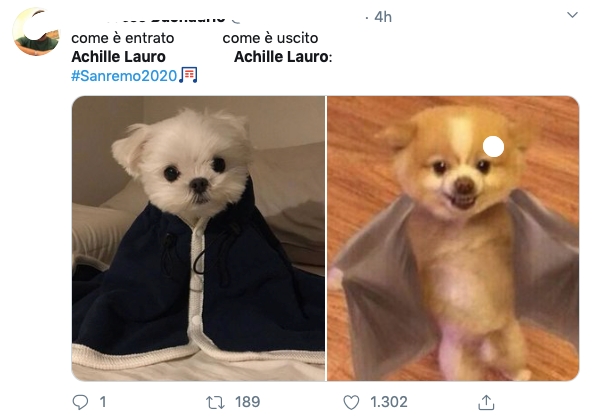Click the 4h timestamp link

[x=383, y=17]
